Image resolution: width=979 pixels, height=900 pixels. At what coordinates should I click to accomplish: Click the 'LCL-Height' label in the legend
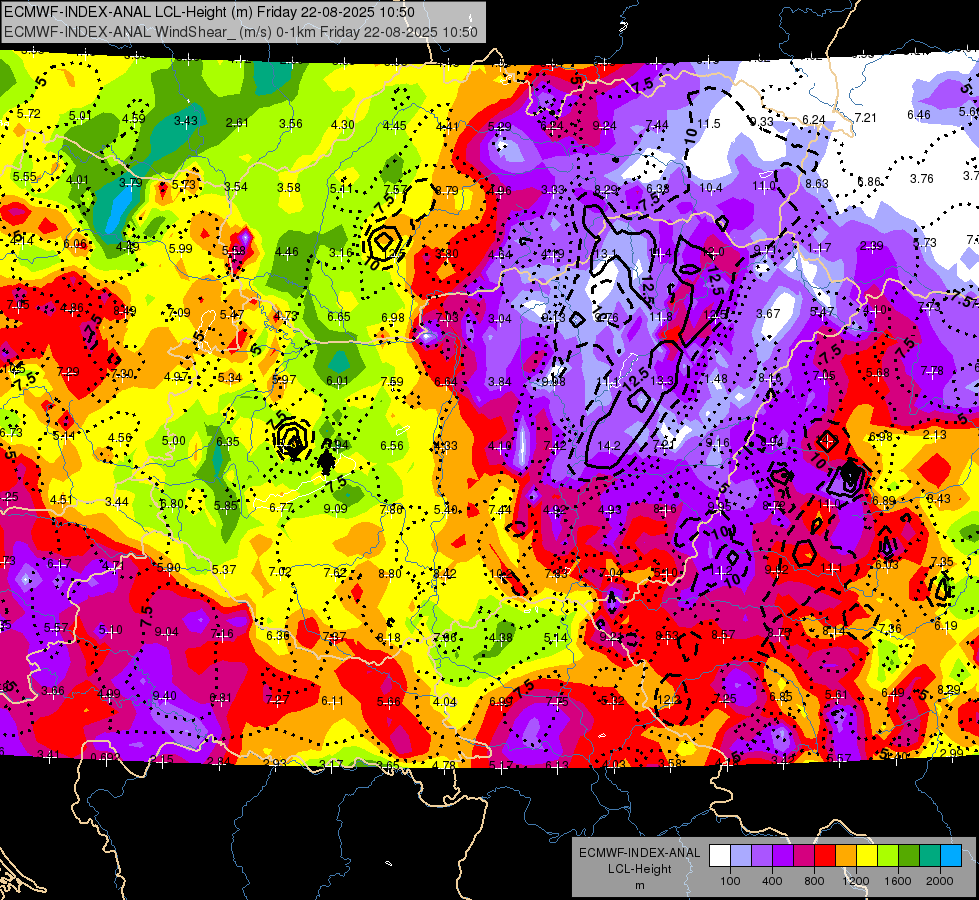click(x=639, y=869)
